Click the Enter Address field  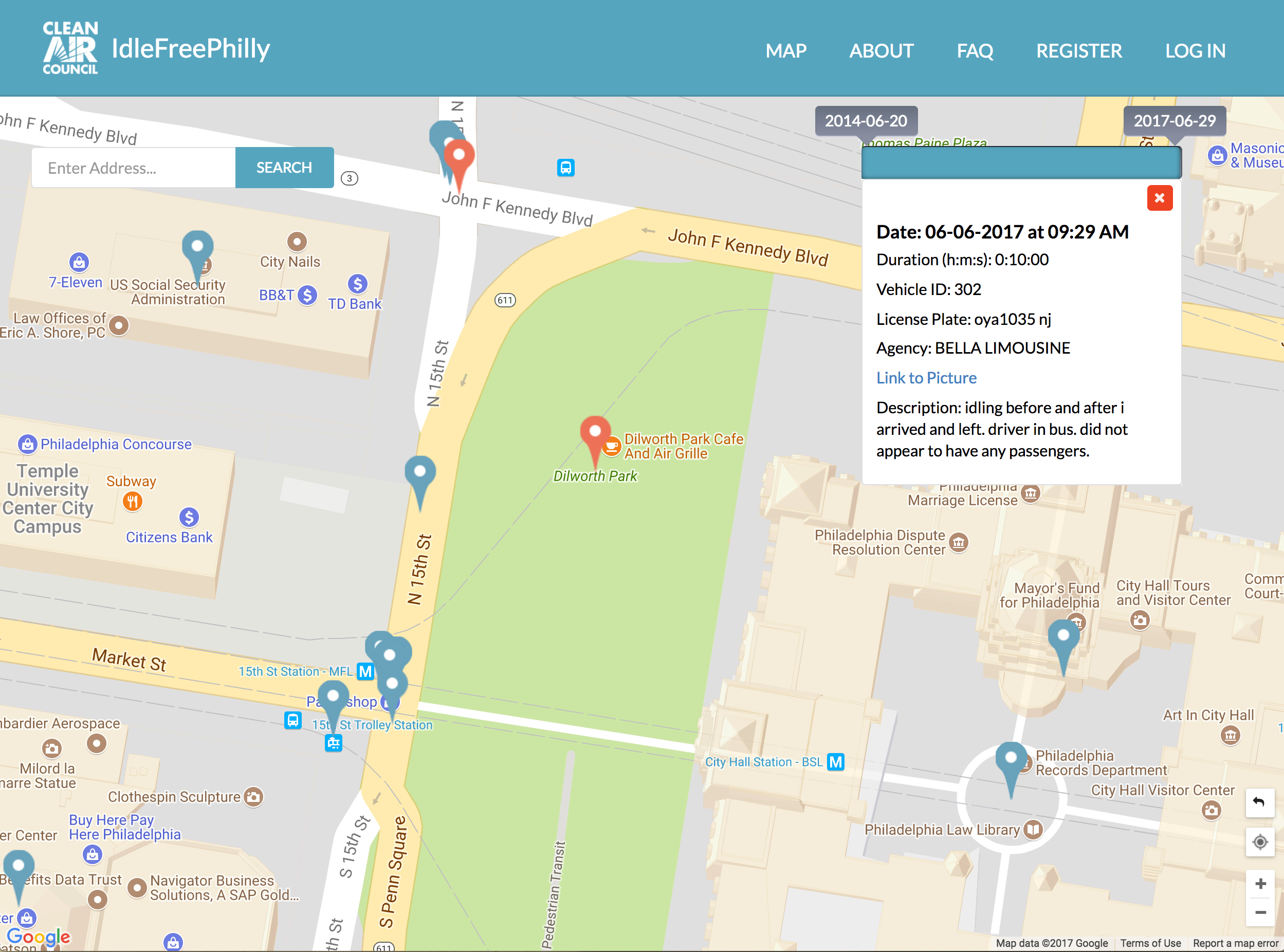(134, 168)
